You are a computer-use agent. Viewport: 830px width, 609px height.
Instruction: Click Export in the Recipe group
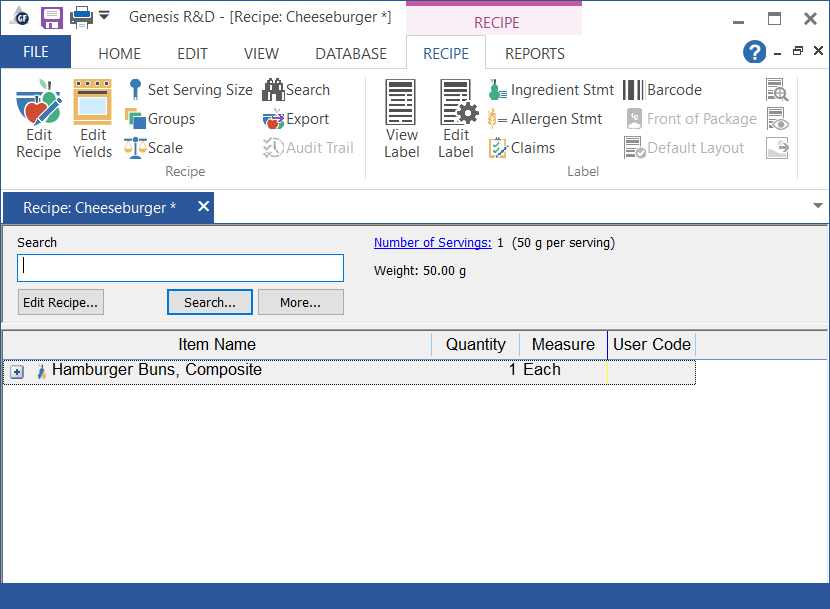click(x=296, y=119)
